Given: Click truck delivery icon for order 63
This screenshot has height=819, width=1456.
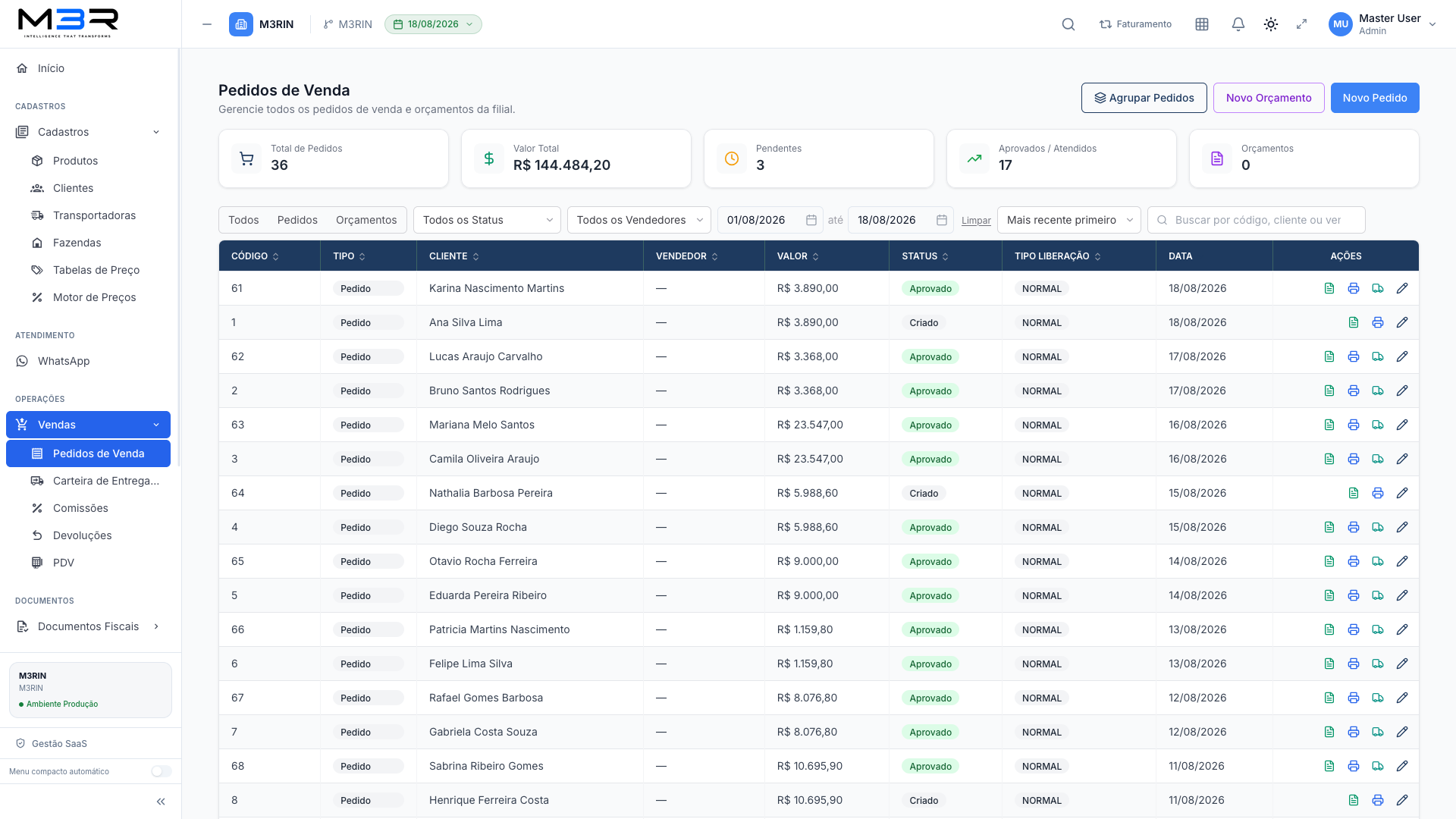Looking at the screenshot, I should click(x=1378, y=425).
